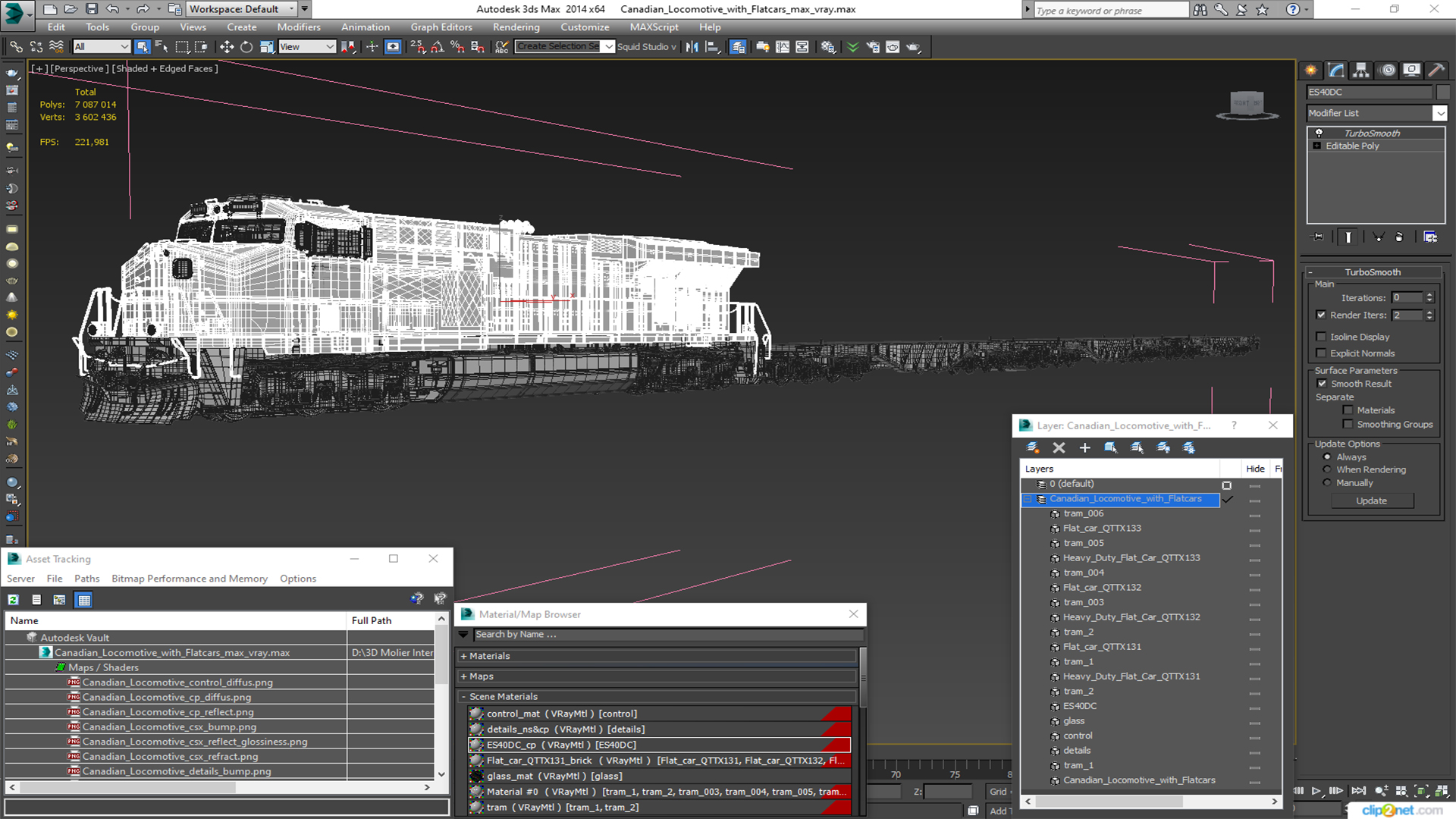Image resolution: width=1456 pixels, height=819 pixels.
Task: Click the Full Path column header
Action: click(390, 621)
